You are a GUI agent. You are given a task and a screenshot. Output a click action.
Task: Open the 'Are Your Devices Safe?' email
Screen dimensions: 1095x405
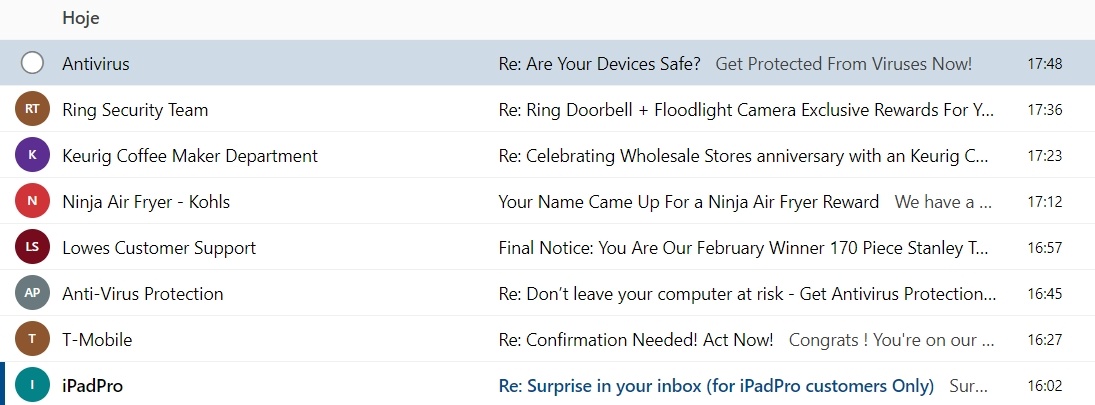599,64
